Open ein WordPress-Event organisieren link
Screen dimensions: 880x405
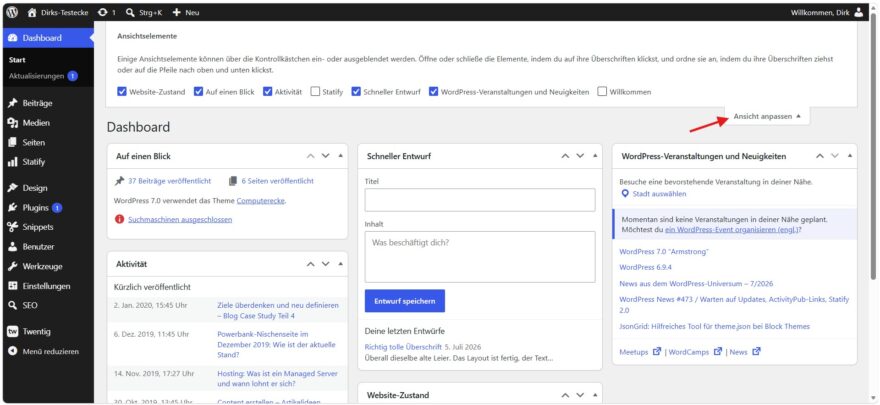coord(731,231)
